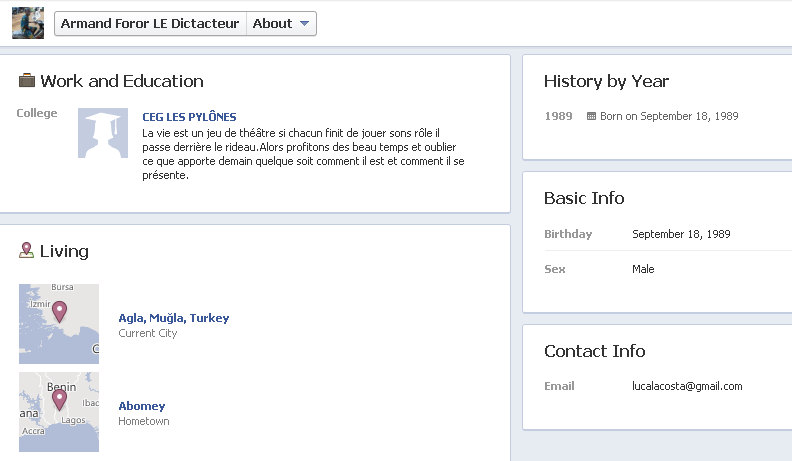Select the 1989 year label
The width and height of the screenshot is (792, 461).
click(558, 116)
